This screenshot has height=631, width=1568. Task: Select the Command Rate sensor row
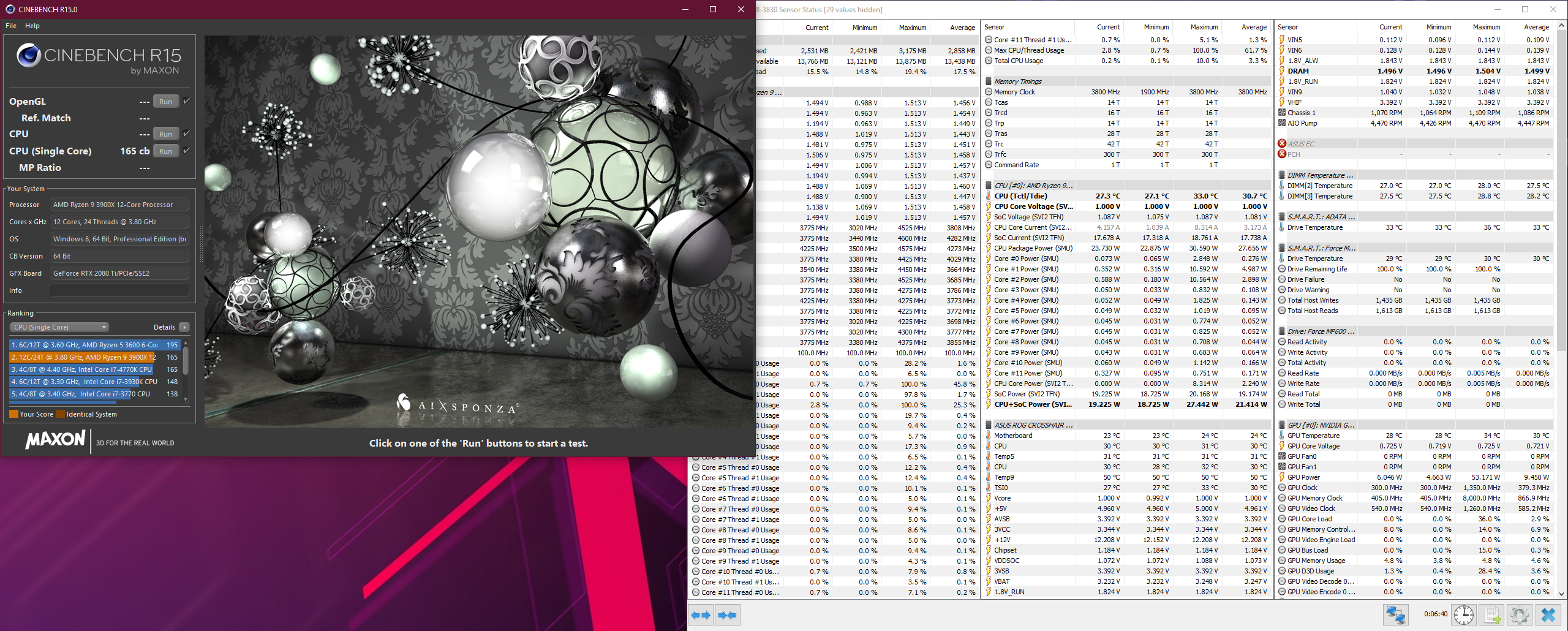pos(1126,165)
